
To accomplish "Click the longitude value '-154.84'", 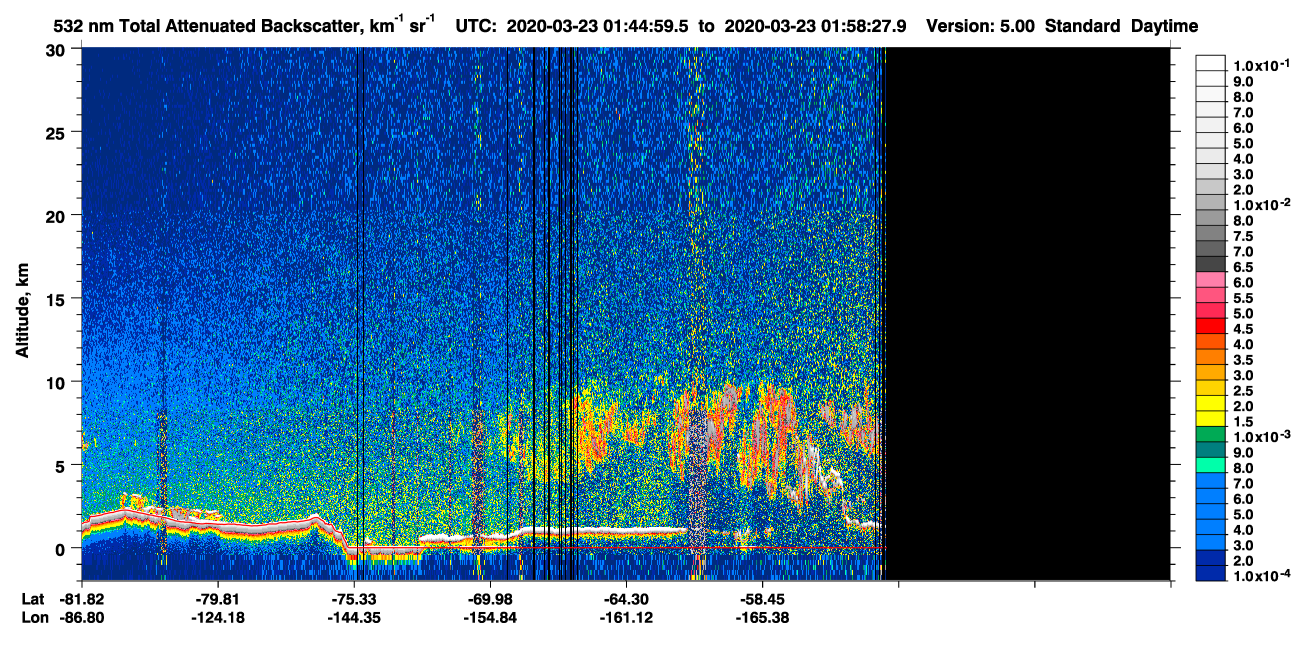I will [490, 618].
